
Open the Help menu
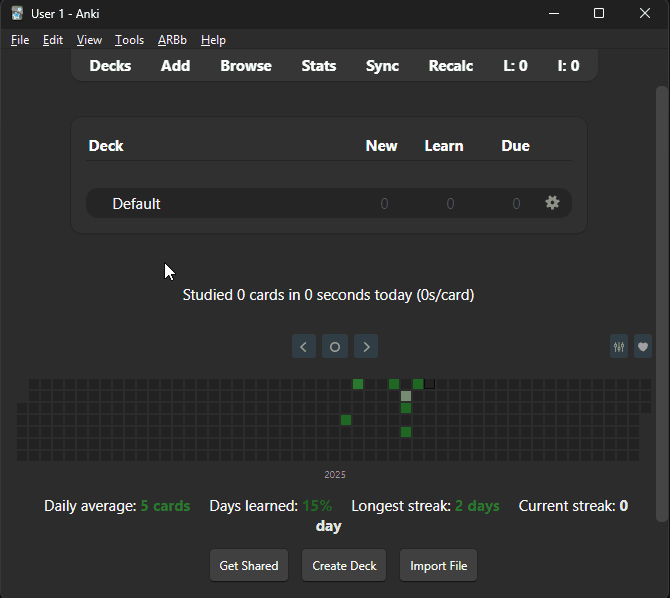point(213,40)
